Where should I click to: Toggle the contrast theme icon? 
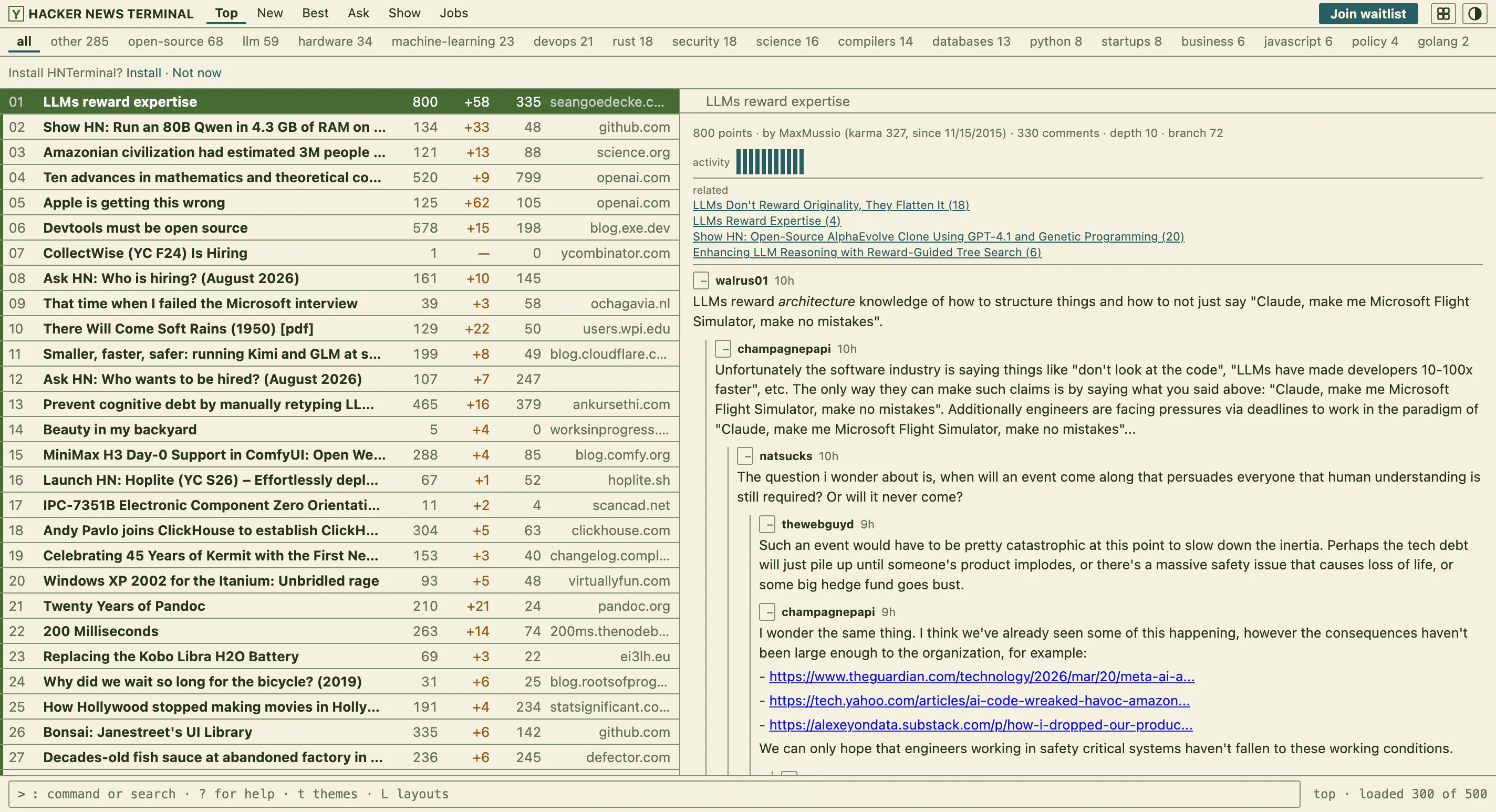(x=1474, y=13)
